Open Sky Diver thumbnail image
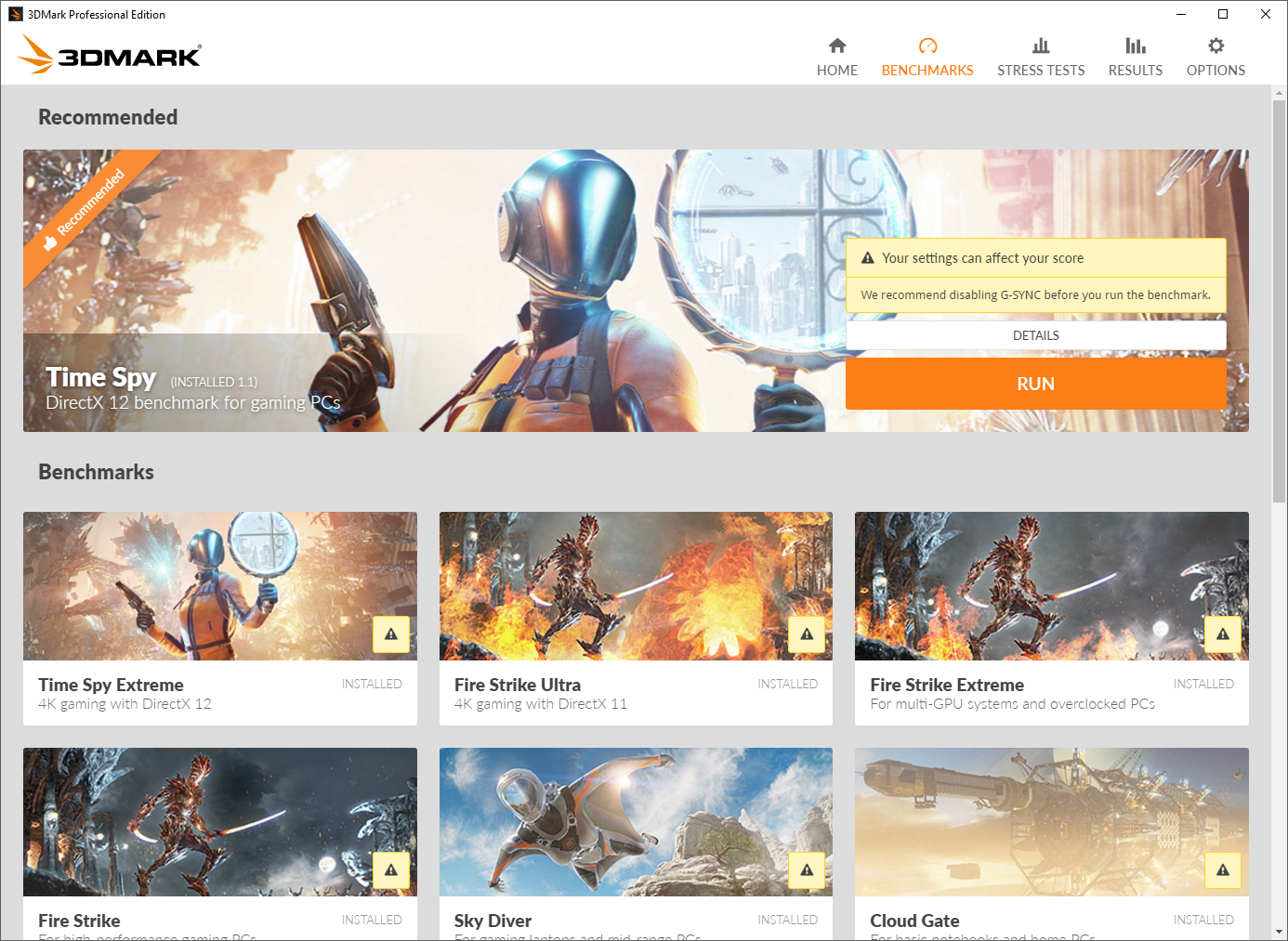This screenshot has height=941, width=1288. tap(636, 822)
